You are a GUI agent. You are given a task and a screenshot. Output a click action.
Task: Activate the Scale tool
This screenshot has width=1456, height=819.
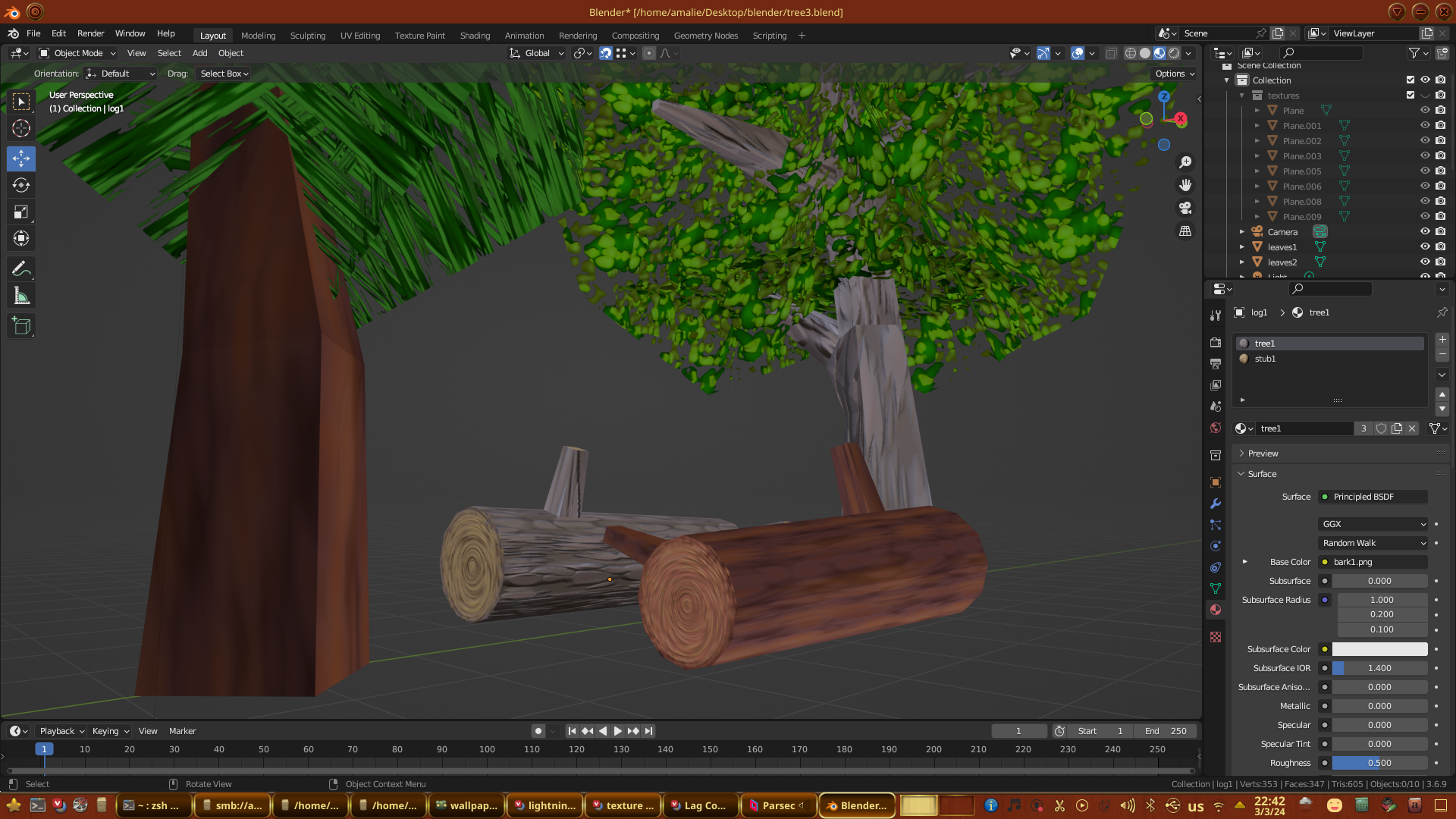[x=21, y=212]
